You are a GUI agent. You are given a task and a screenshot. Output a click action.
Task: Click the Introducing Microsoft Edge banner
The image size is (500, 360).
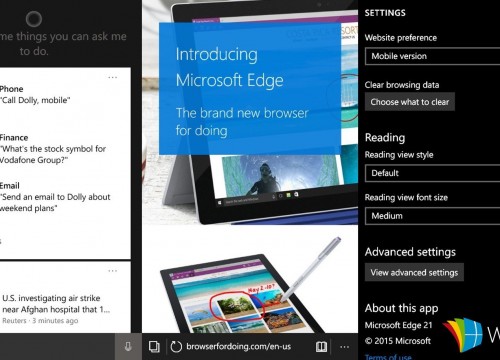(250, 88)
